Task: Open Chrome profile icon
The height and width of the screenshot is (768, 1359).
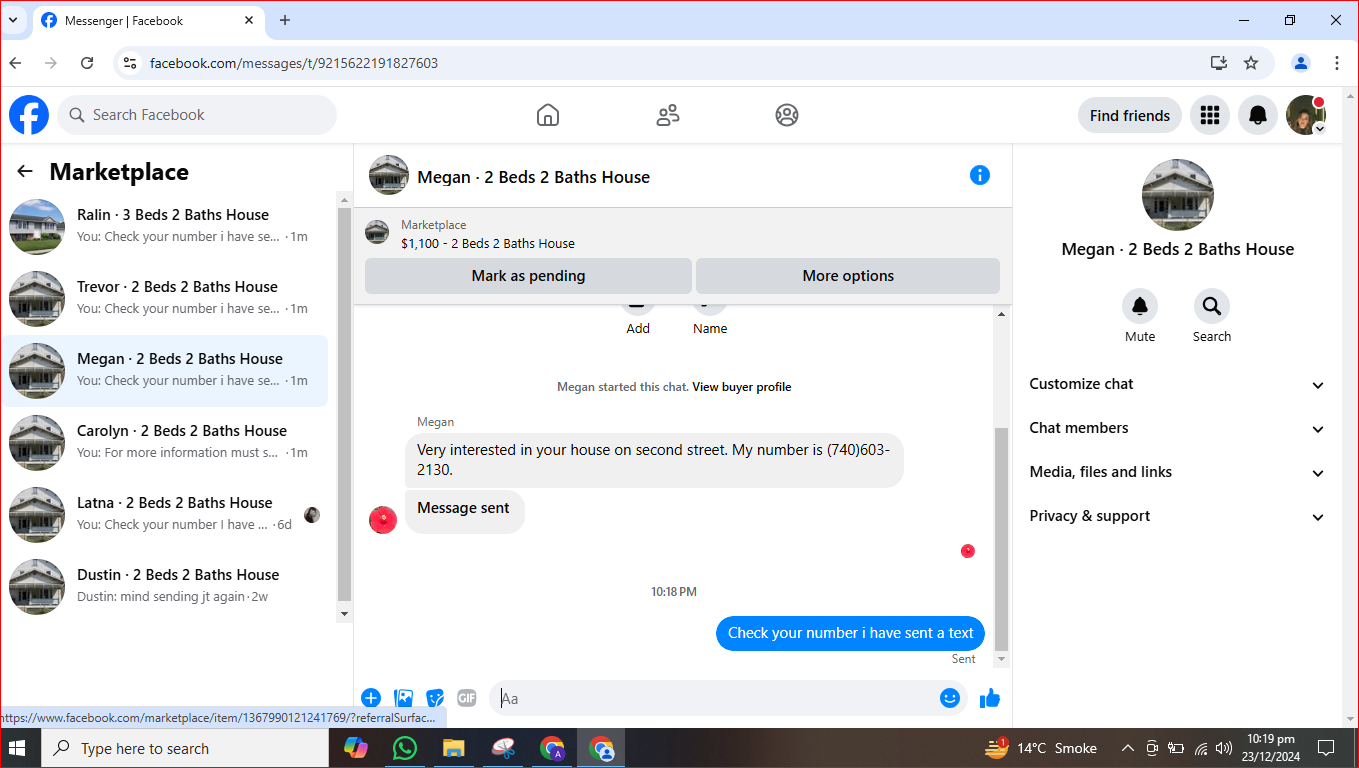Action: (1301, 63)
